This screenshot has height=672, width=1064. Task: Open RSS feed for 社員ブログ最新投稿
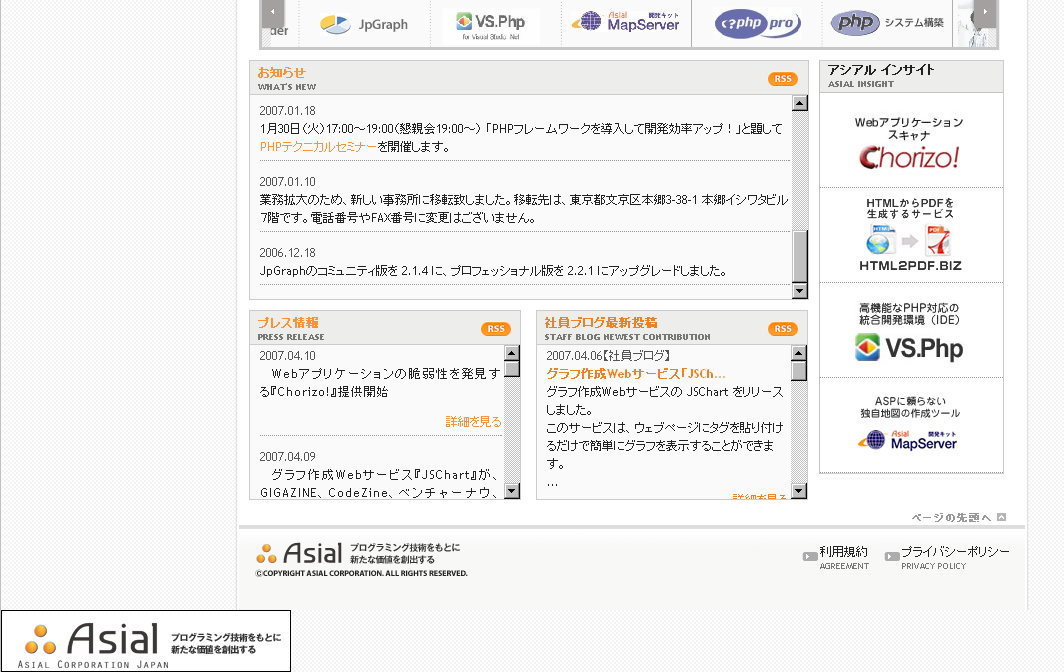(x=782, y=329)
